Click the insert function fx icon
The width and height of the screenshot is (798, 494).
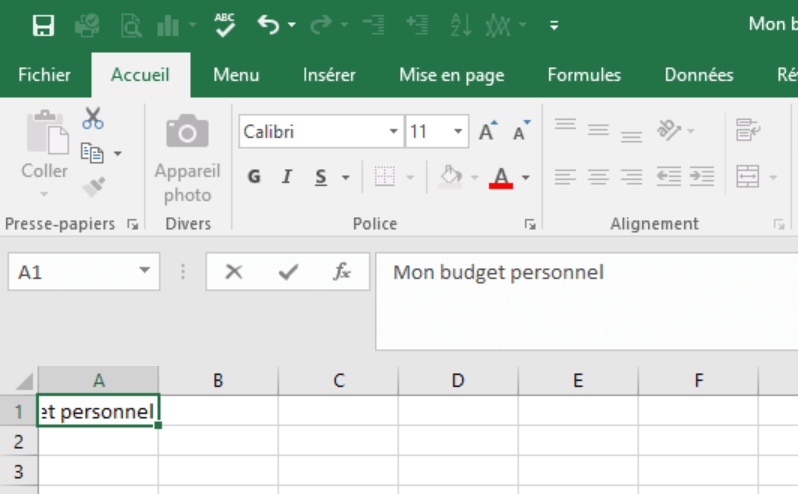tap(342, 272)
